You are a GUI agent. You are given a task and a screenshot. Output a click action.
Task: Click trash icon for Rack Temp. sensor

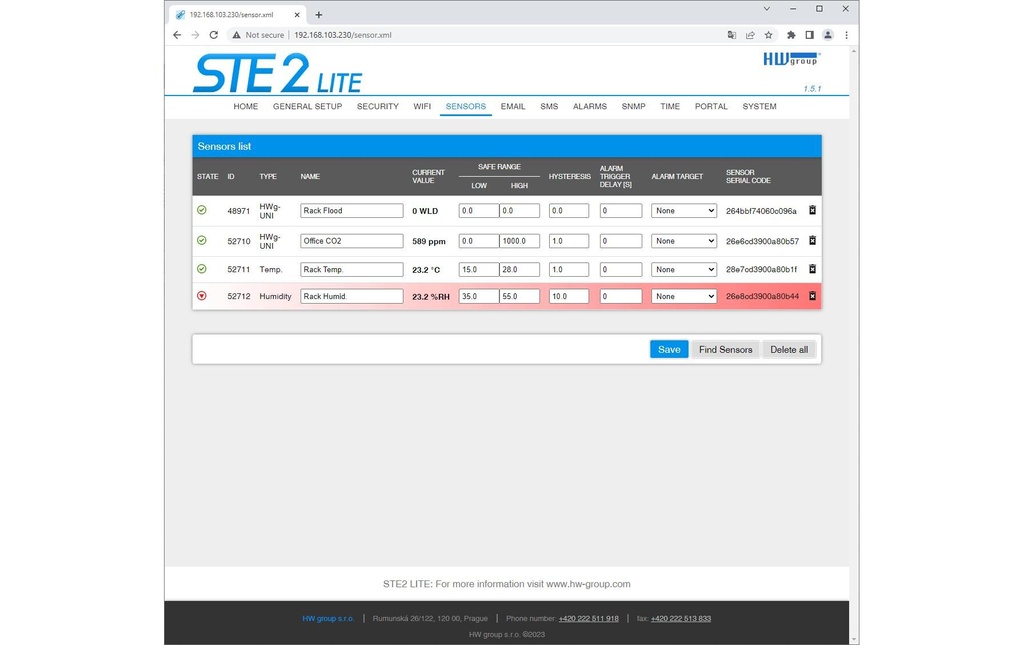click(x=812, y=269)
